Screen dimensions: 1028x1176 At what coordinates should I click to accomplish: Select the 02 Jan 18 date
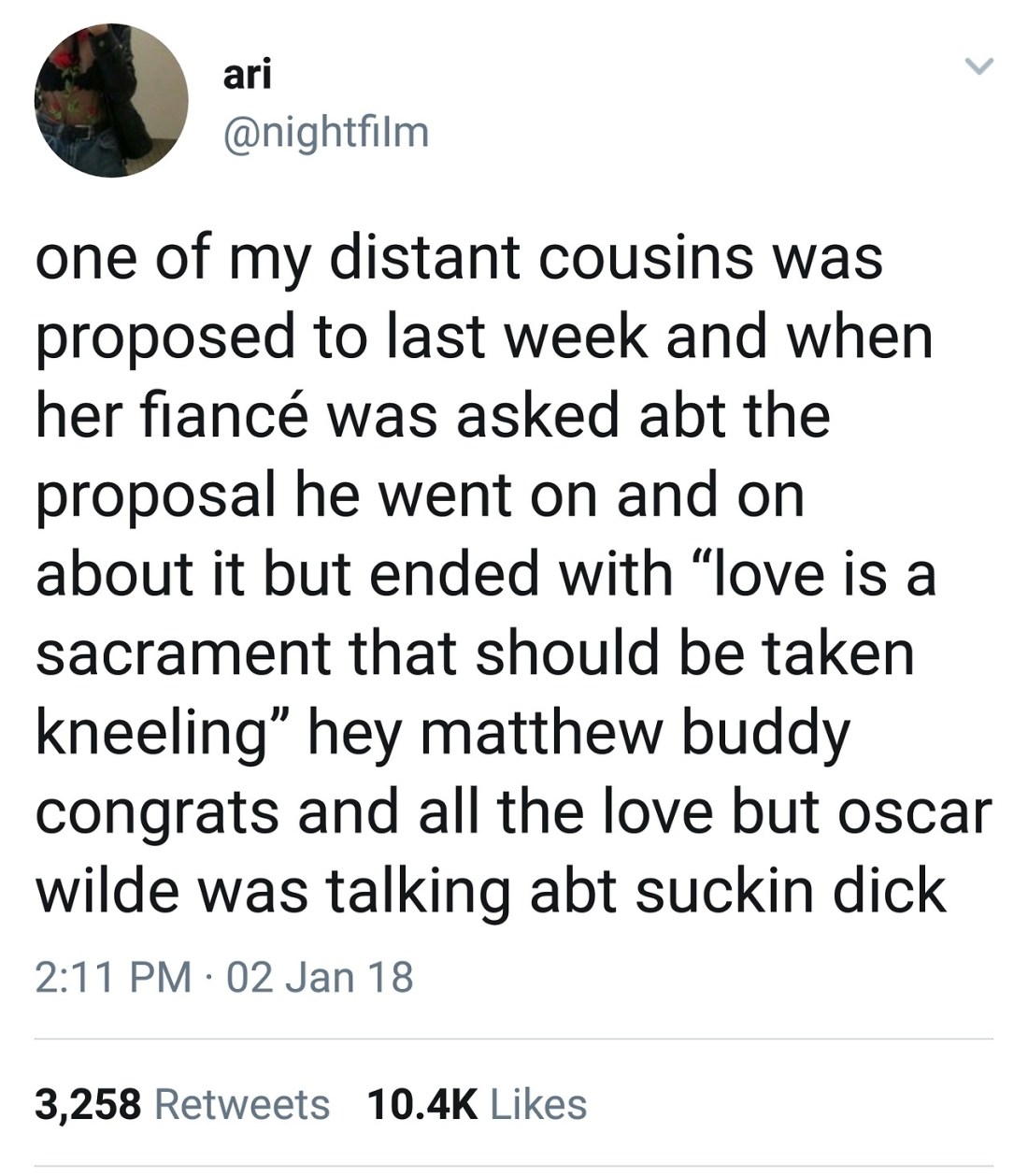point(320,978)
